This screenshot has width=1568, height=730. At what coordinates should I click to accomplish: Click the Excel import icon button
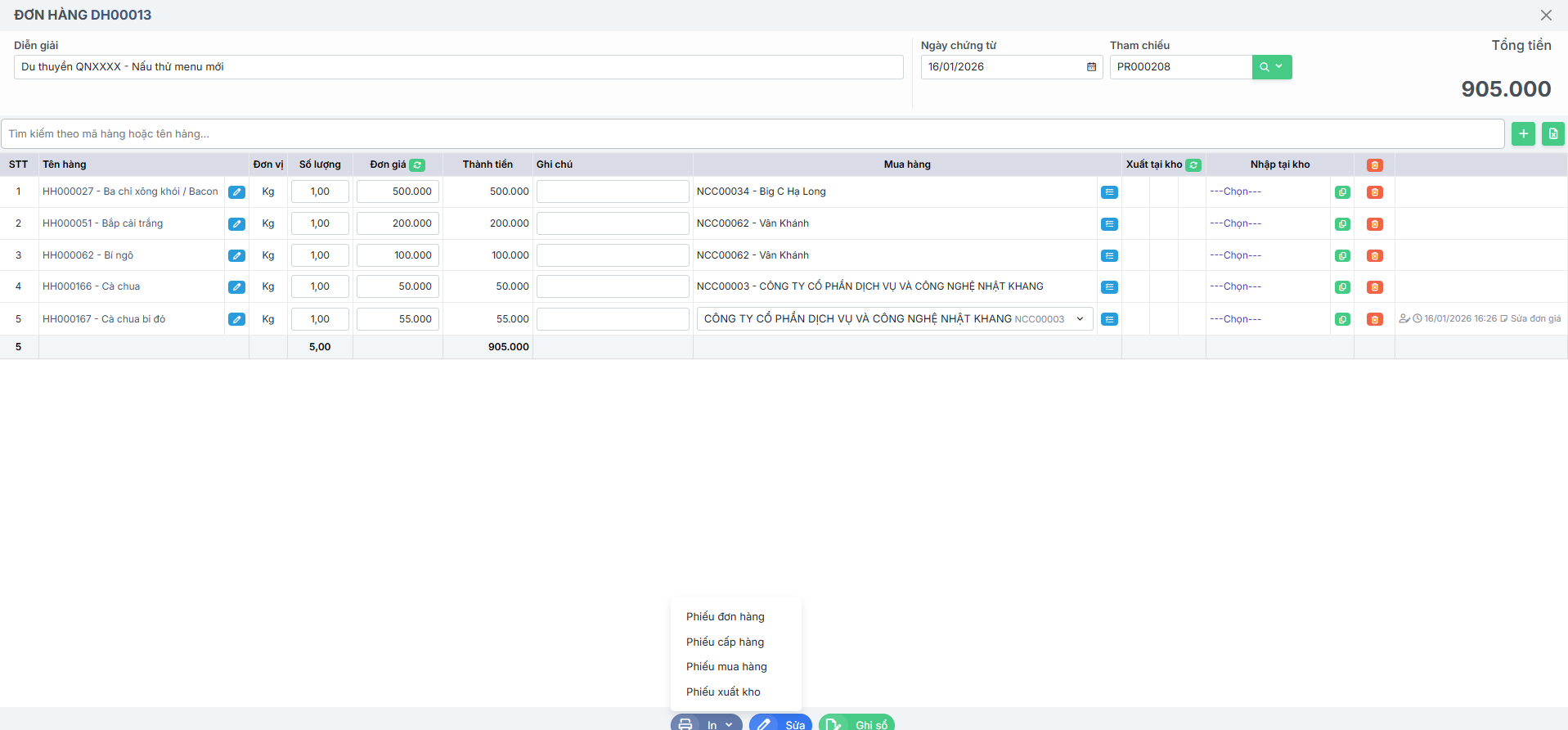click(1552, 133)
